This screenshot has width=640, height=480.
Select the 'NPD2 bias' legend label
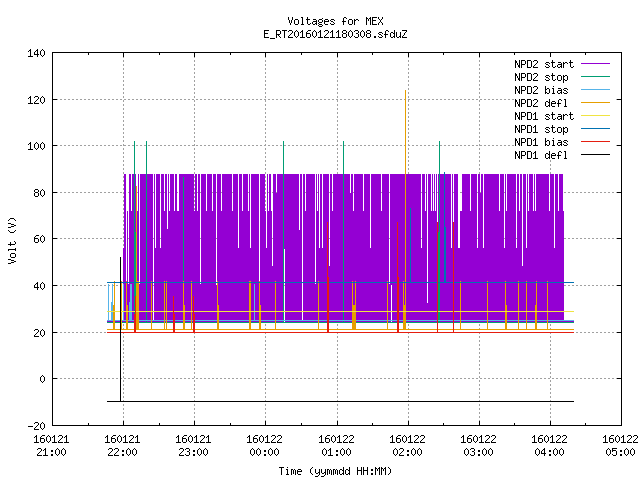[541, 90]
